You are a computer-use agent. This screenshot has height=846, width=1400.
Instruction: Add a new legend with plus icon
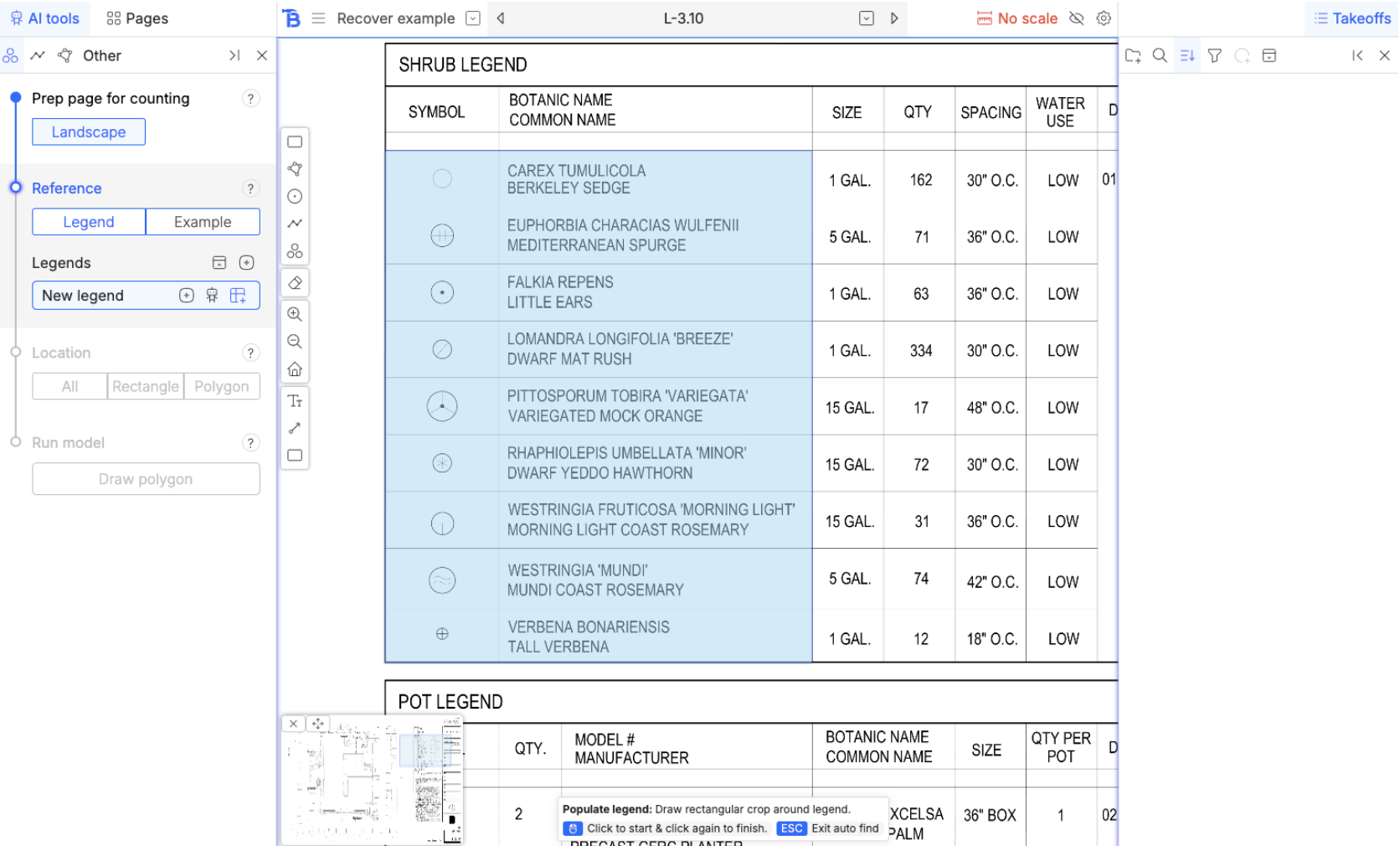pyautogui.click(x=246, y=263)
